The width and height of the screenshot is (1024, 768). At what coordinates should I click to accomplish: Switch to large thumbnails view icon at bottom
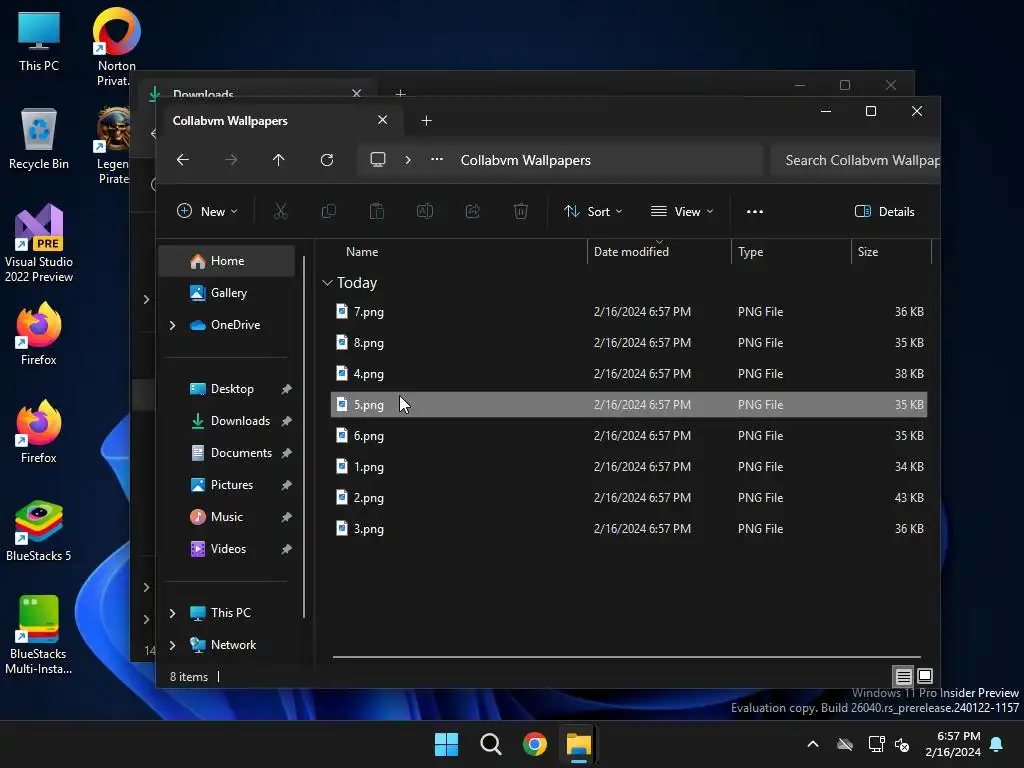925,676
